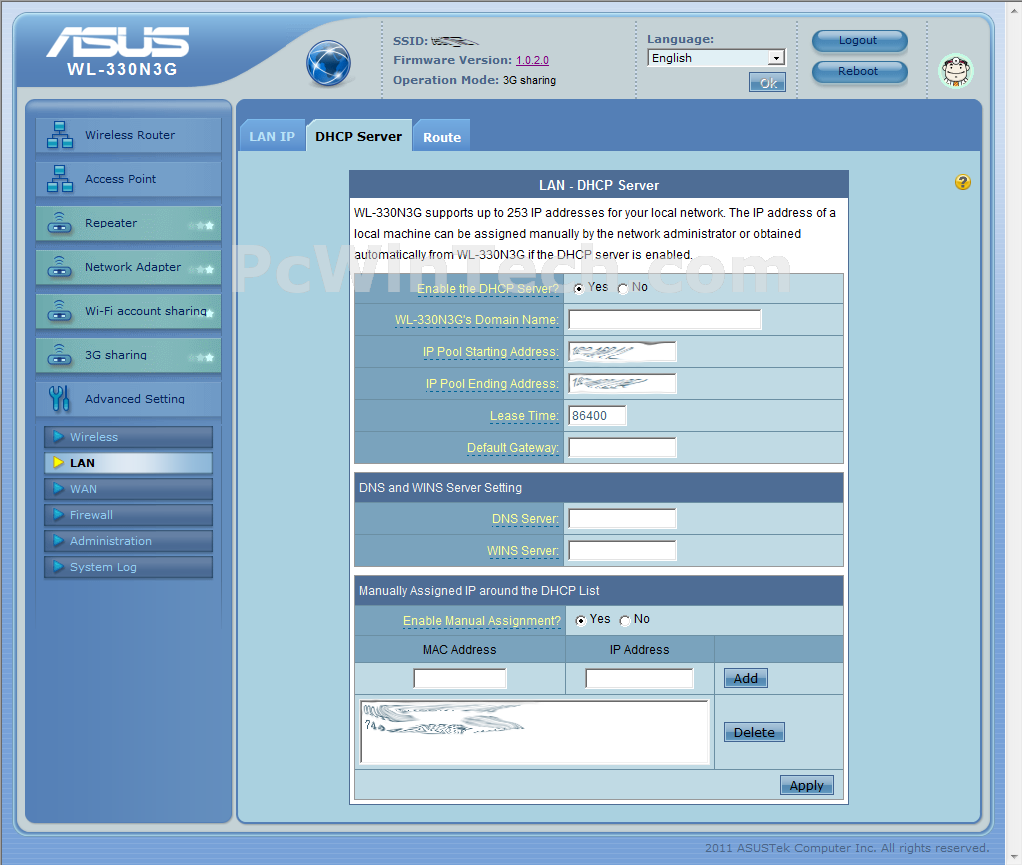This screenshot has height=865, width=1022.
Task: Click the Access Point mode icon
Action: pos(59,179)
